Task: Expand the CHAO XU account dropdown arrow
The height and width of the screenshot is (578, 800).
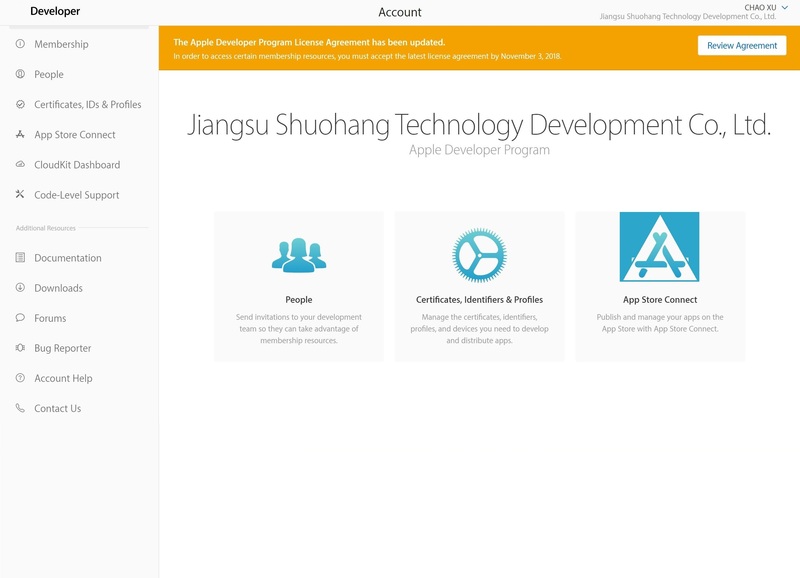Action: pos(785,8)
